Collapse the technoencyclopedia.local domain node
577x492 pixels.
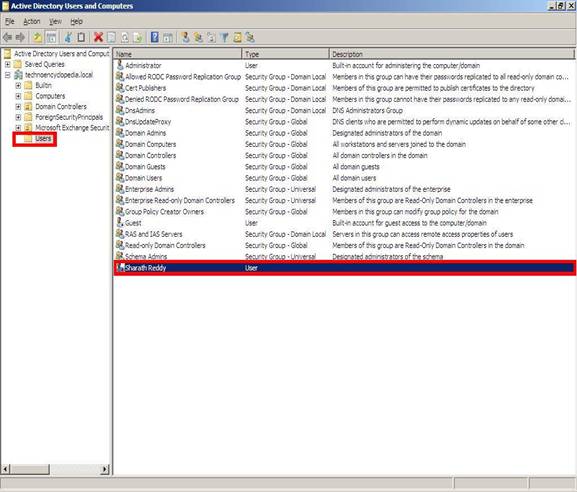coord(7,75)
